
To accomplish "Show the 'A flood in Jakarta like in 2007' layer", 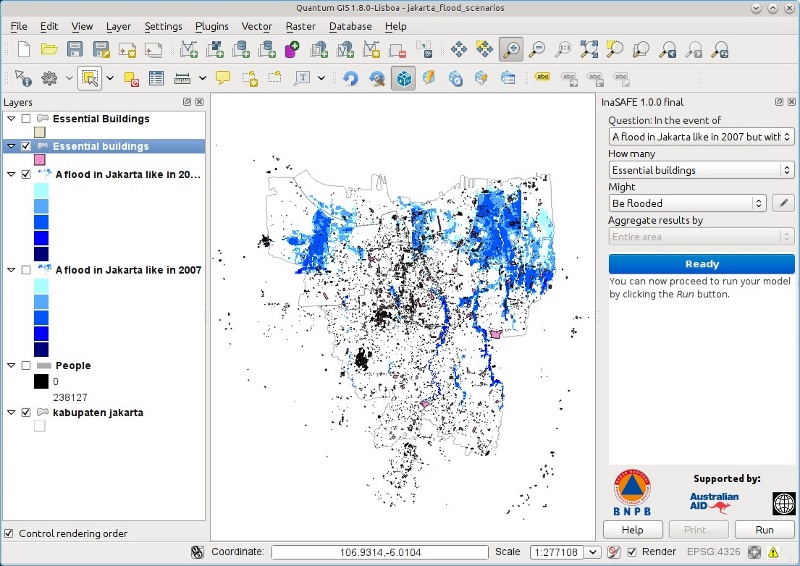I will pos(26,269).
